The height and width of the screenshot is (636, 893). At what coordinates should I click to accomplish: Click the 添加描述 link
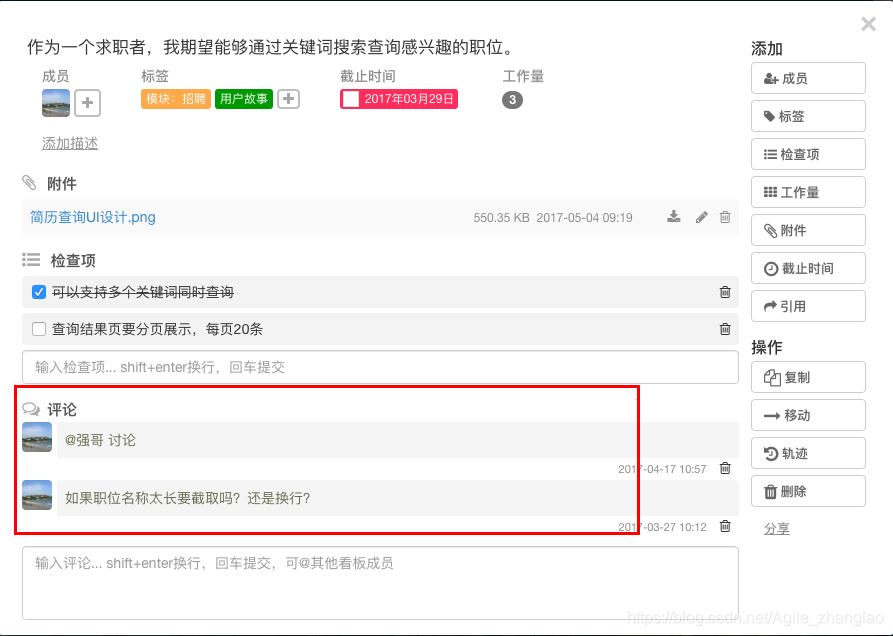[x=70, y=143]
